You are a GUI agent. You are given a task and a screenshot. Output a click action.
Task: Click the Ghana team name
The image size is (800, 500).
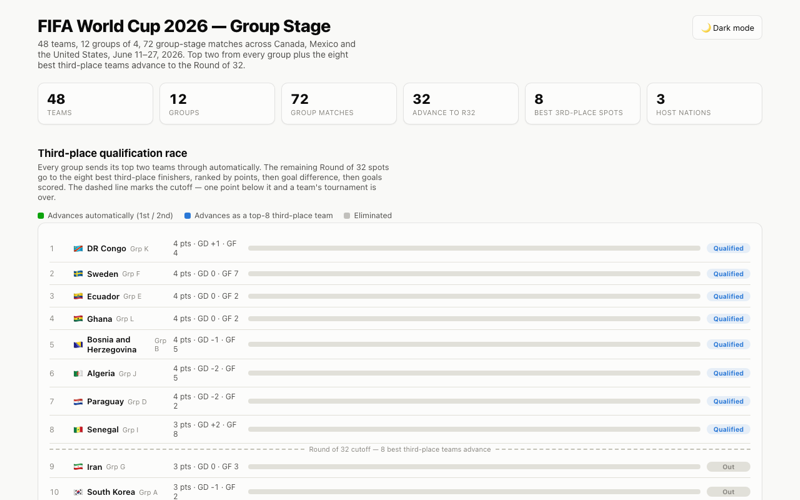[99, 319]
